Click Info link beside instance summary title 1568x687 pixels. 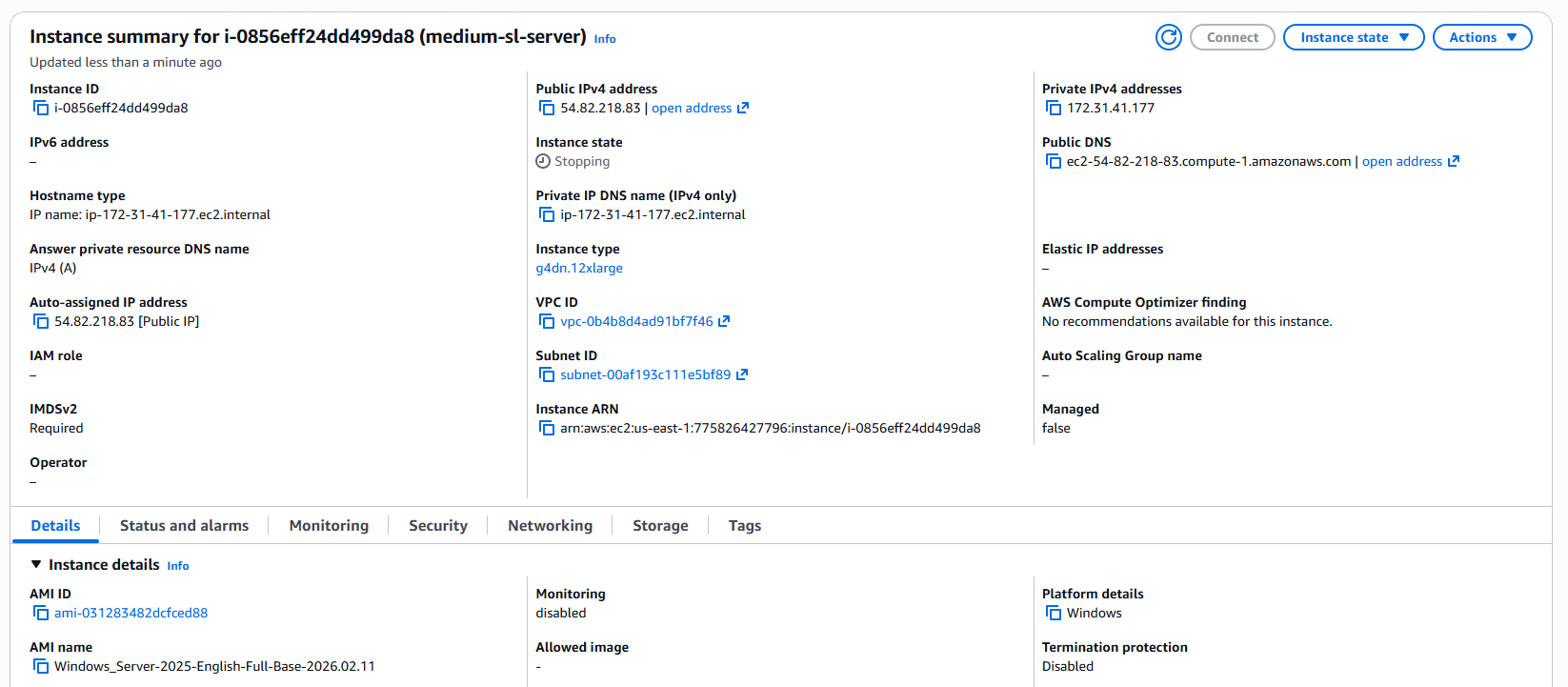(x=605, y=39)
